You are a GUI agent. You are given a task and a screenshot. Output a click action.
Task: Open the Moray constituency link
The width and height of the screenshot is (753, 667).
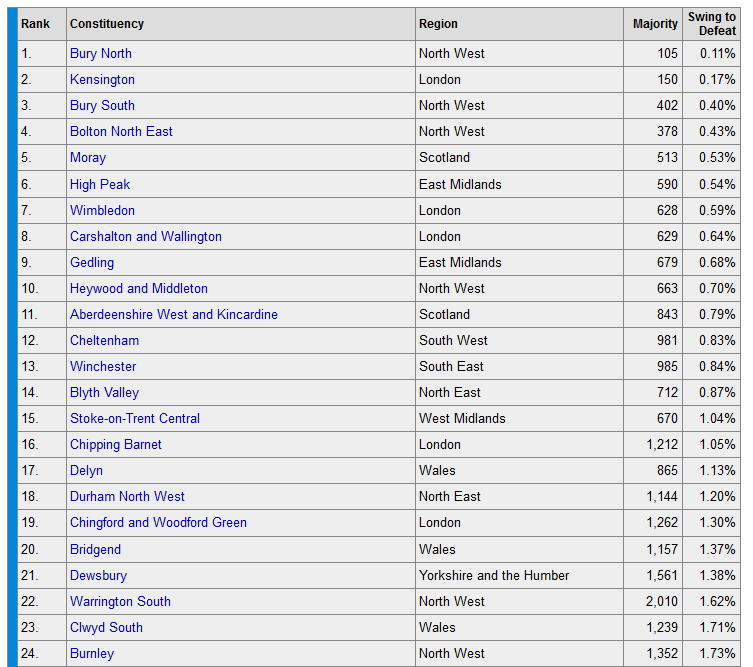click(88, 158)
